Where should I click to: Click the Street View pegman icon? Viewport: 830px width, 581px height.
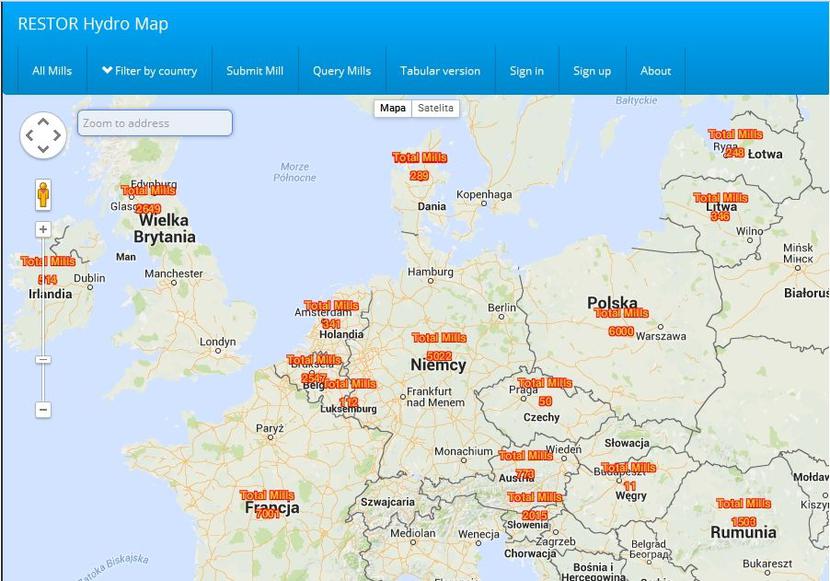click(x=43, y=195)
